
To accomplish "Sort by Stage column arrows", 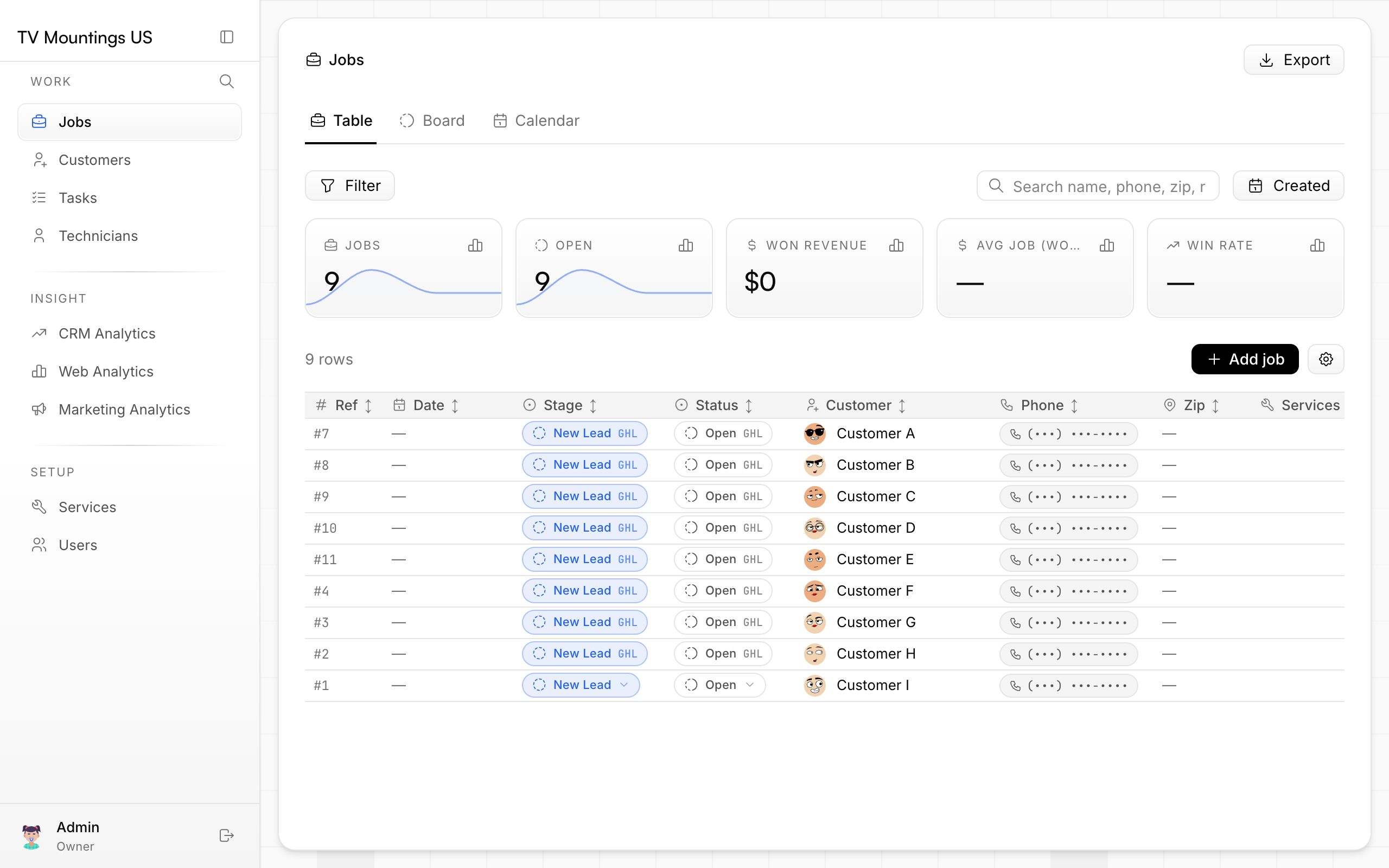I will click(x=594, y=406).
